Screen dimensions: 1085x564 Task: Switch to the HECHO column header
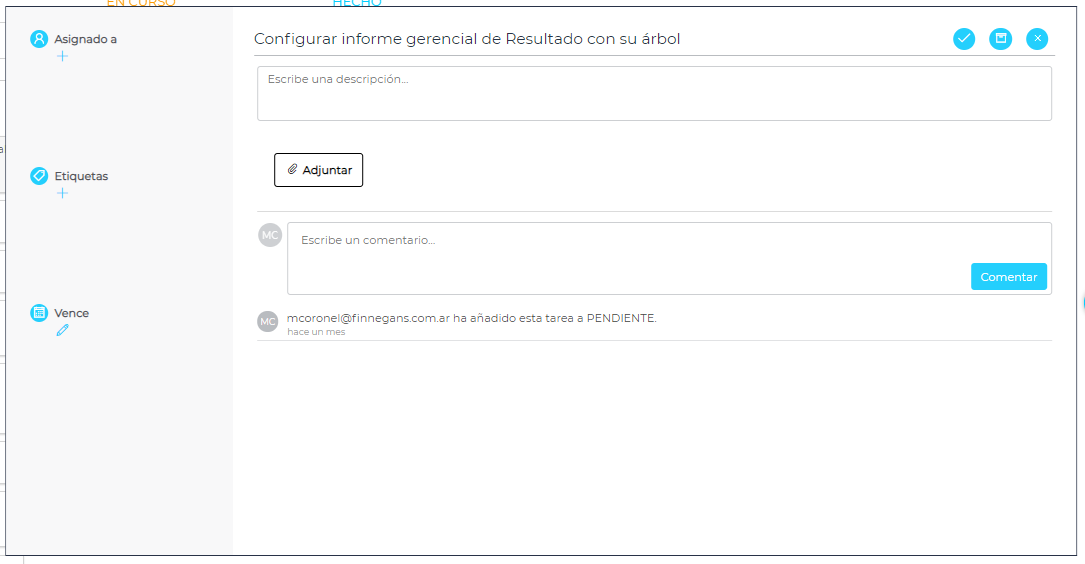357,4
